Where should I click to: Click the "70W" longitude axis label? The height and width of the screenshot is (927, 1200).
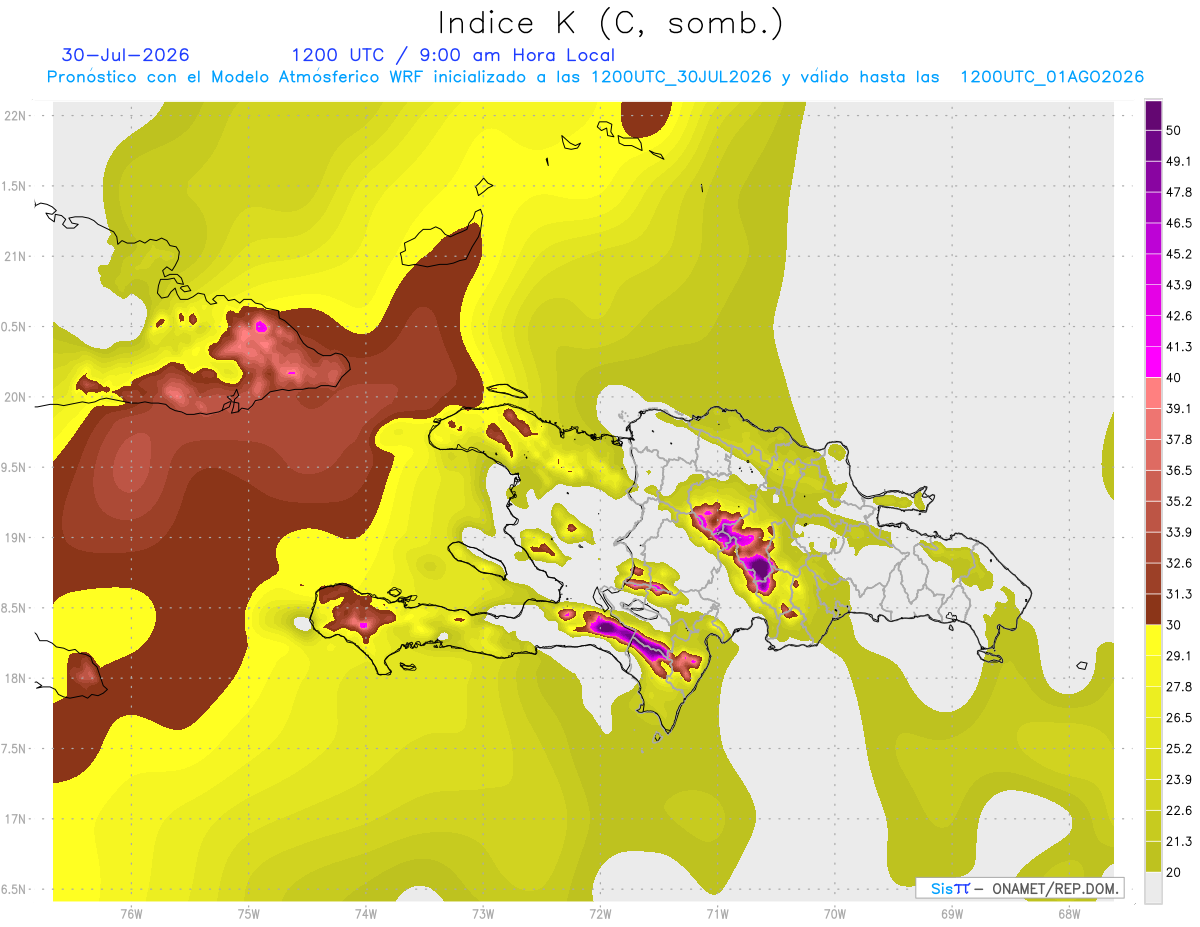click(835, 914)
